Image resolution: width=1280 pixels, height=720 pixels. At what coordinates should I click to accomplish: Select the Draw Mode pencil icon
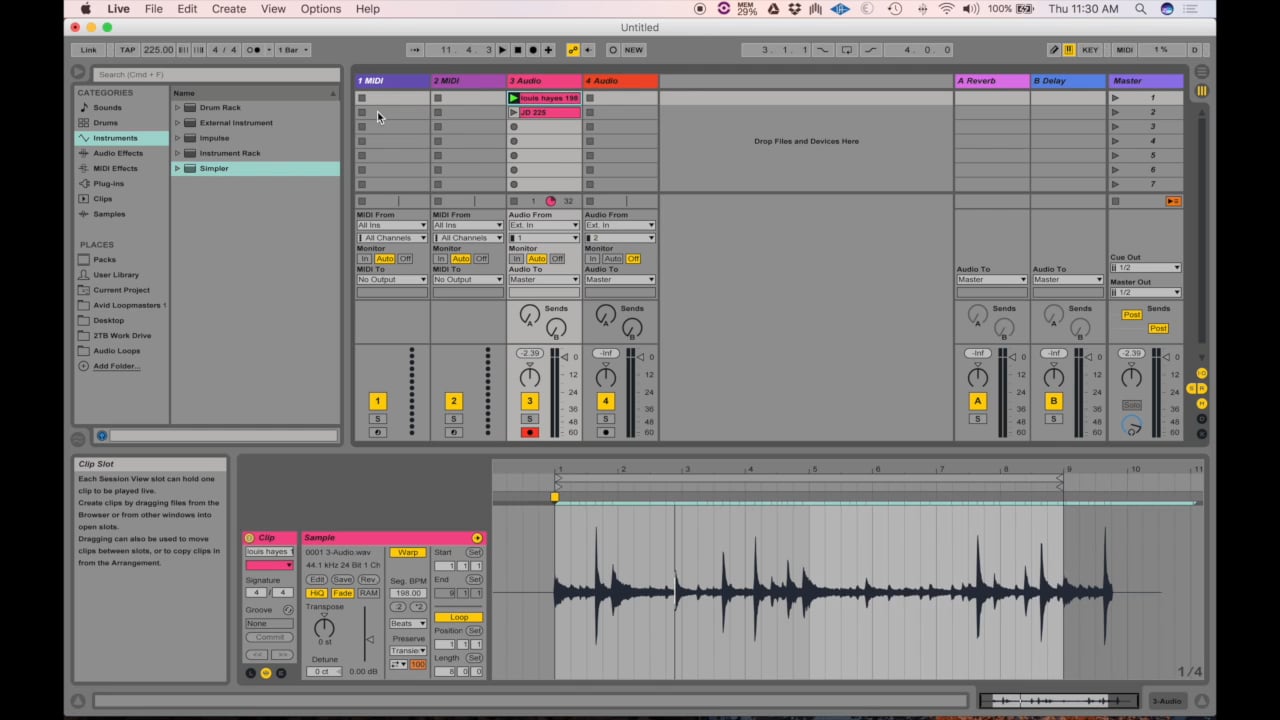(x=1054, y=49)
